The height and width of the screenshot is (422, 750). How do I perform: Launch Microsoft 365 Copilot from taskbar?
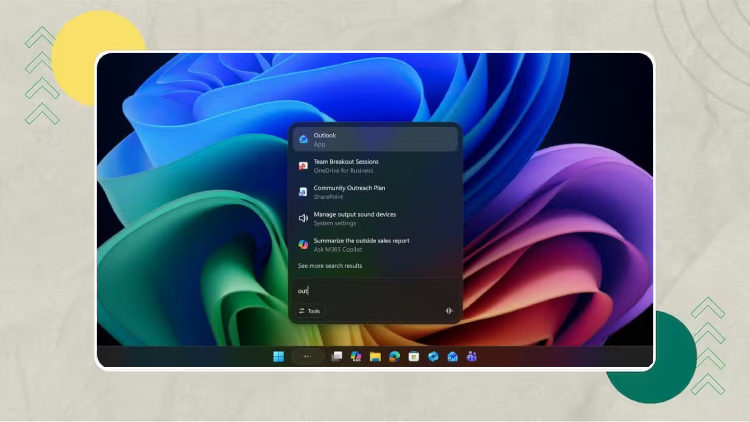coord(356,357)
